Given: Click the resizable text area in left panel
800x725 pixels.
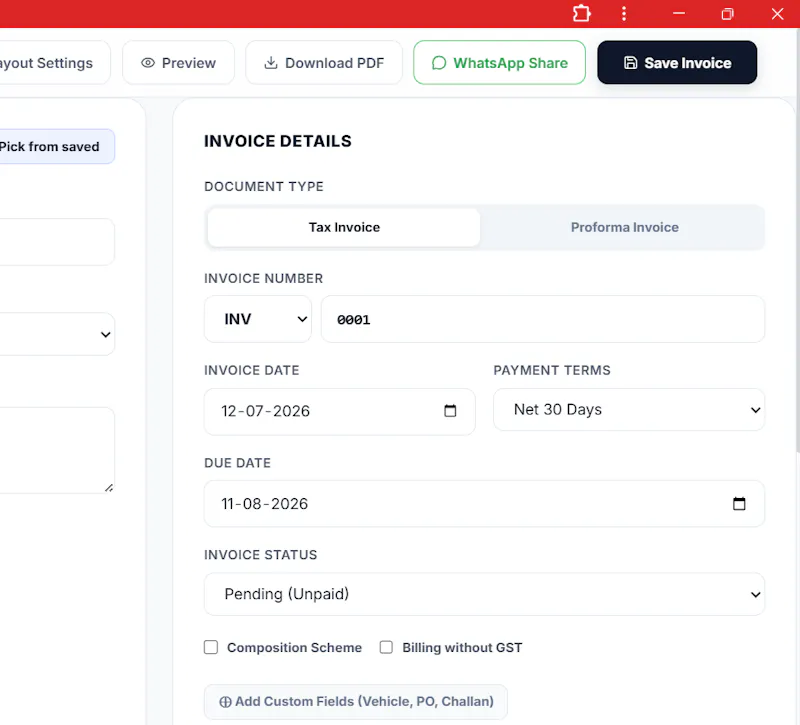Looking at the screenshot, I should (56, 450).
